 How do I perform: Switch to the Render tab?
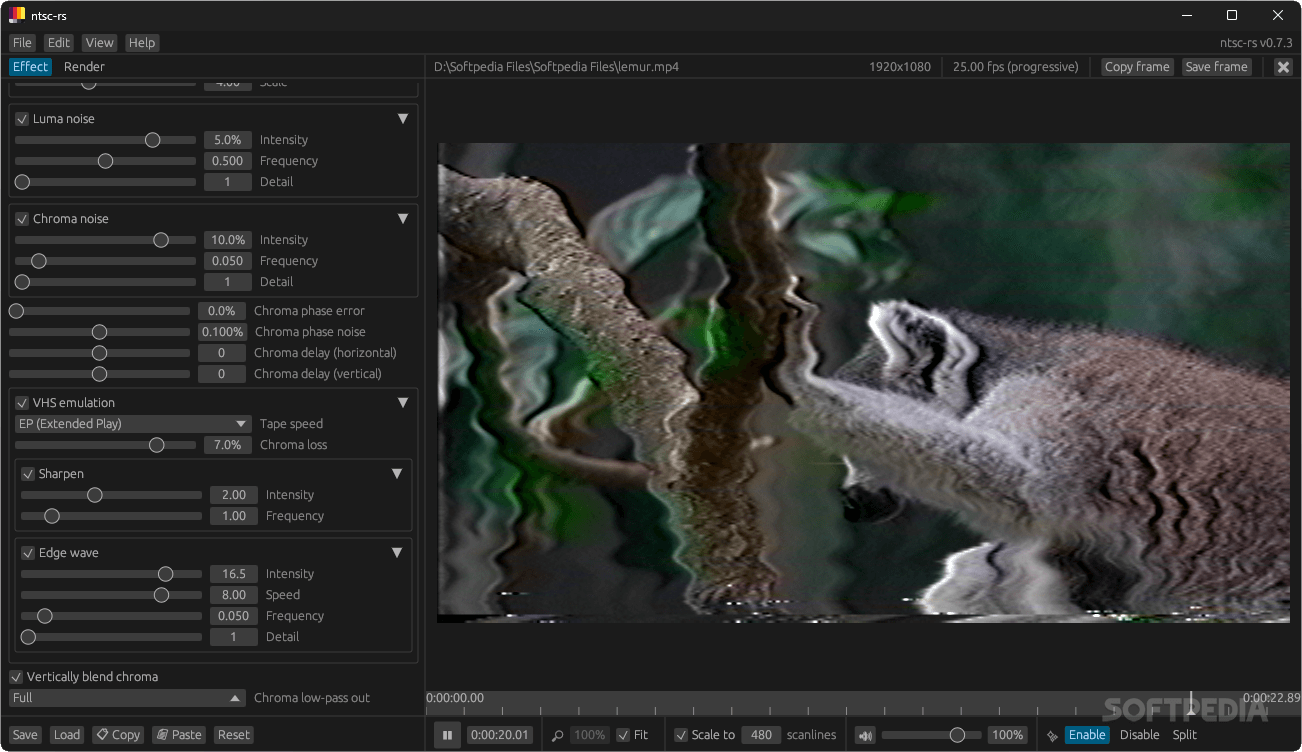pyautogui.click(x=84, y=66)
